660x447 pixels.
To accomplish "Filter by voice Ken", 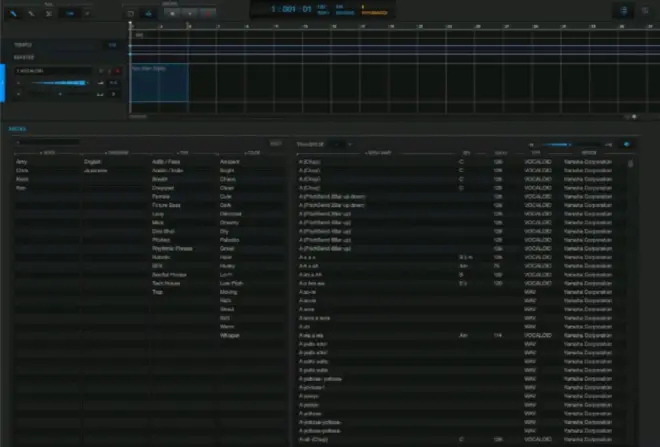I will pyautogui.click(x=21, y=188).
